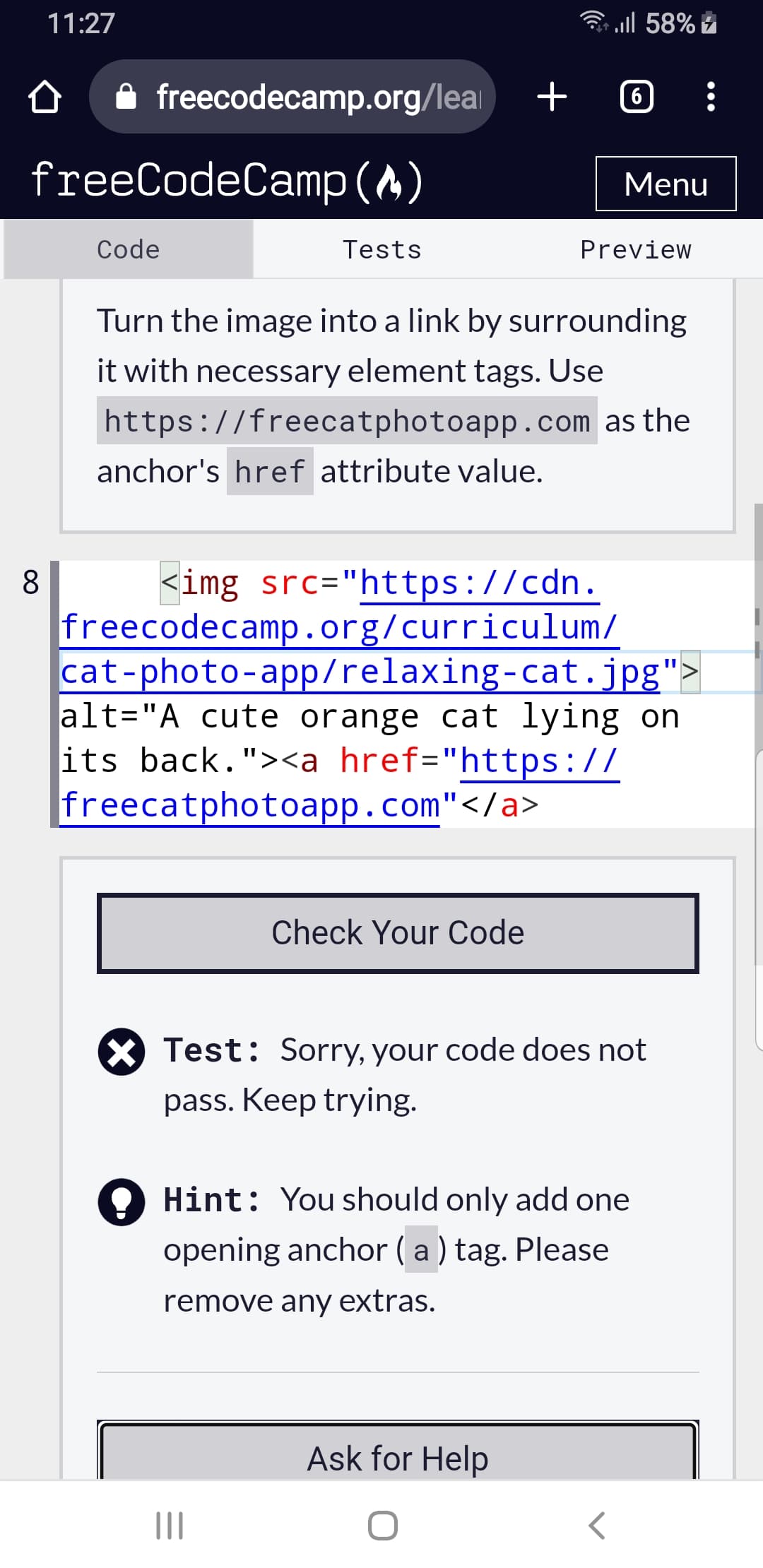Click the Check Your Code button

(x=398, y=933)
